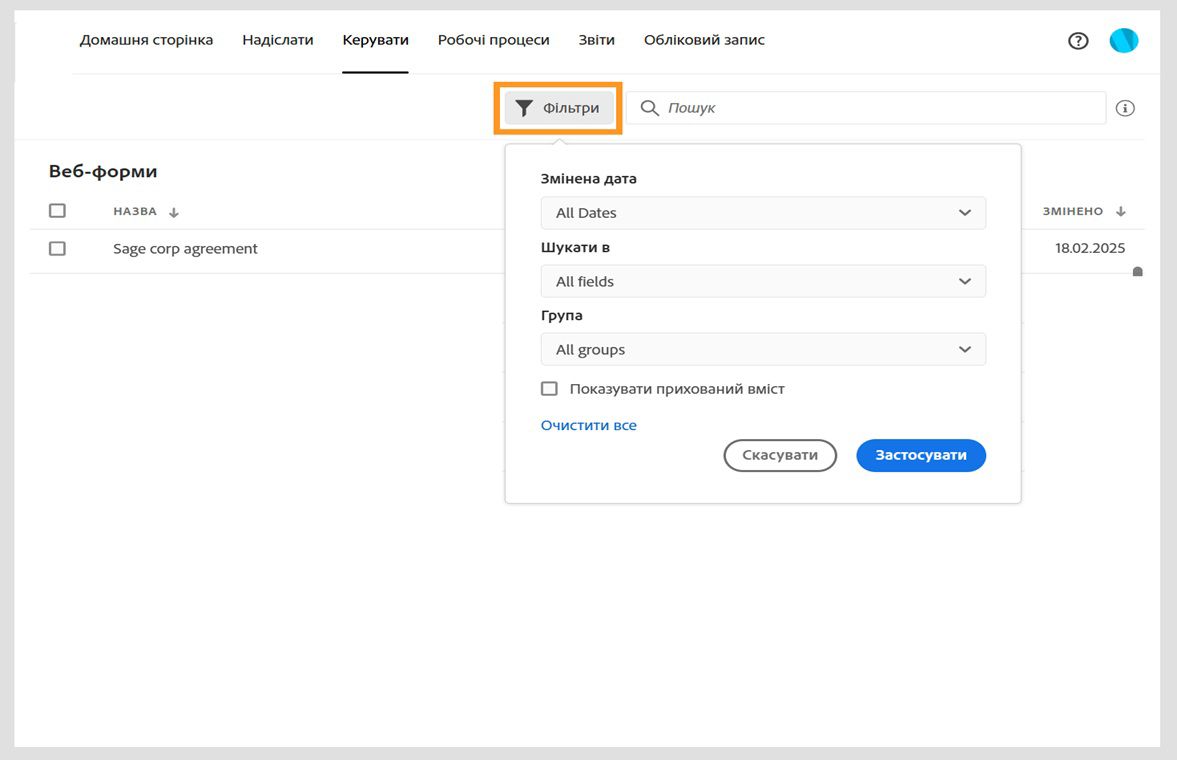
Task: Expand the Група All groups dropdown
Action: [763, 350]
